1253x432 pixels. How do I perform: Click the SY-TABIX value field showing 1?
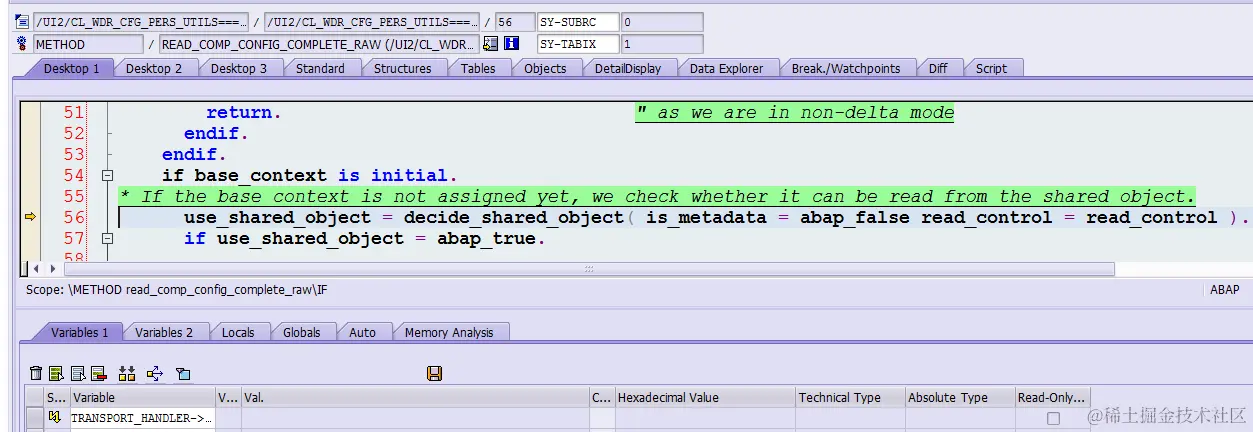(661, 44)
